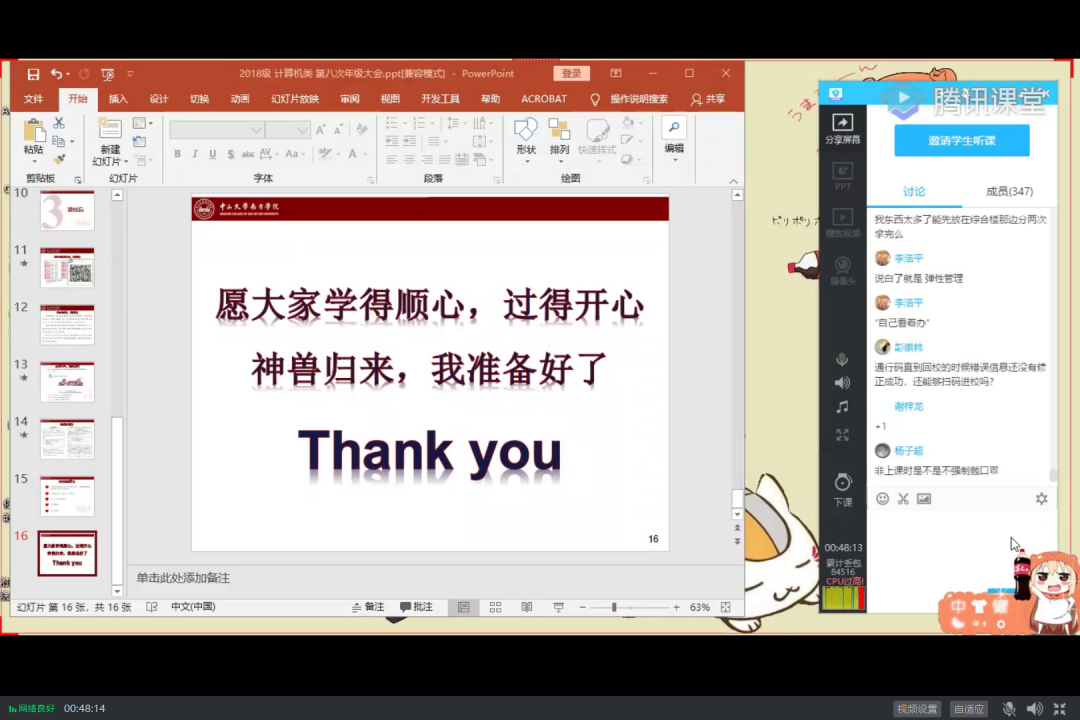The image size is (1080, 720).
Task: Mute the microphone in the Tencent Classroom sidebar
Action: 842,359
